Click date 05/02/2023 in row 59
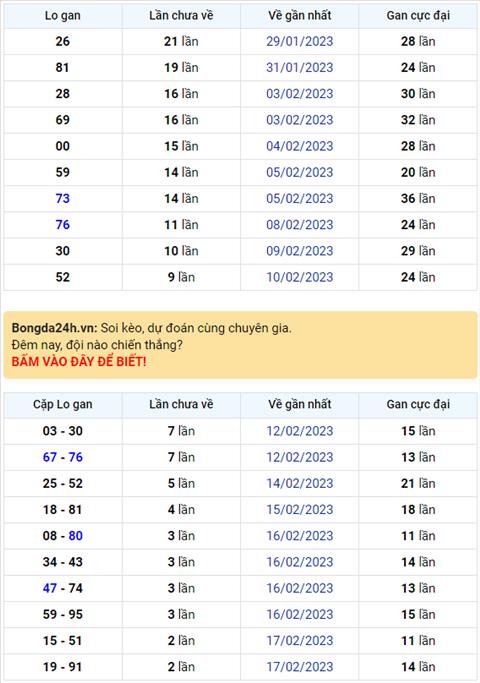 300,172
